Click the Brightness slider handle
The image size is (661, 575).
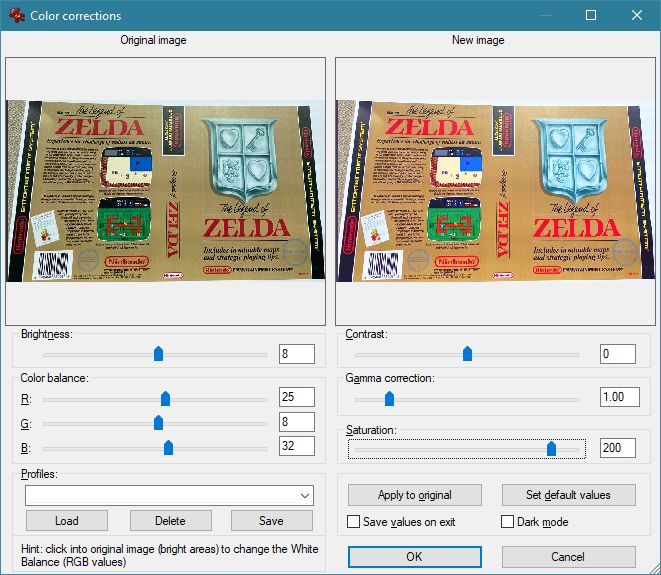click(158, 353)
